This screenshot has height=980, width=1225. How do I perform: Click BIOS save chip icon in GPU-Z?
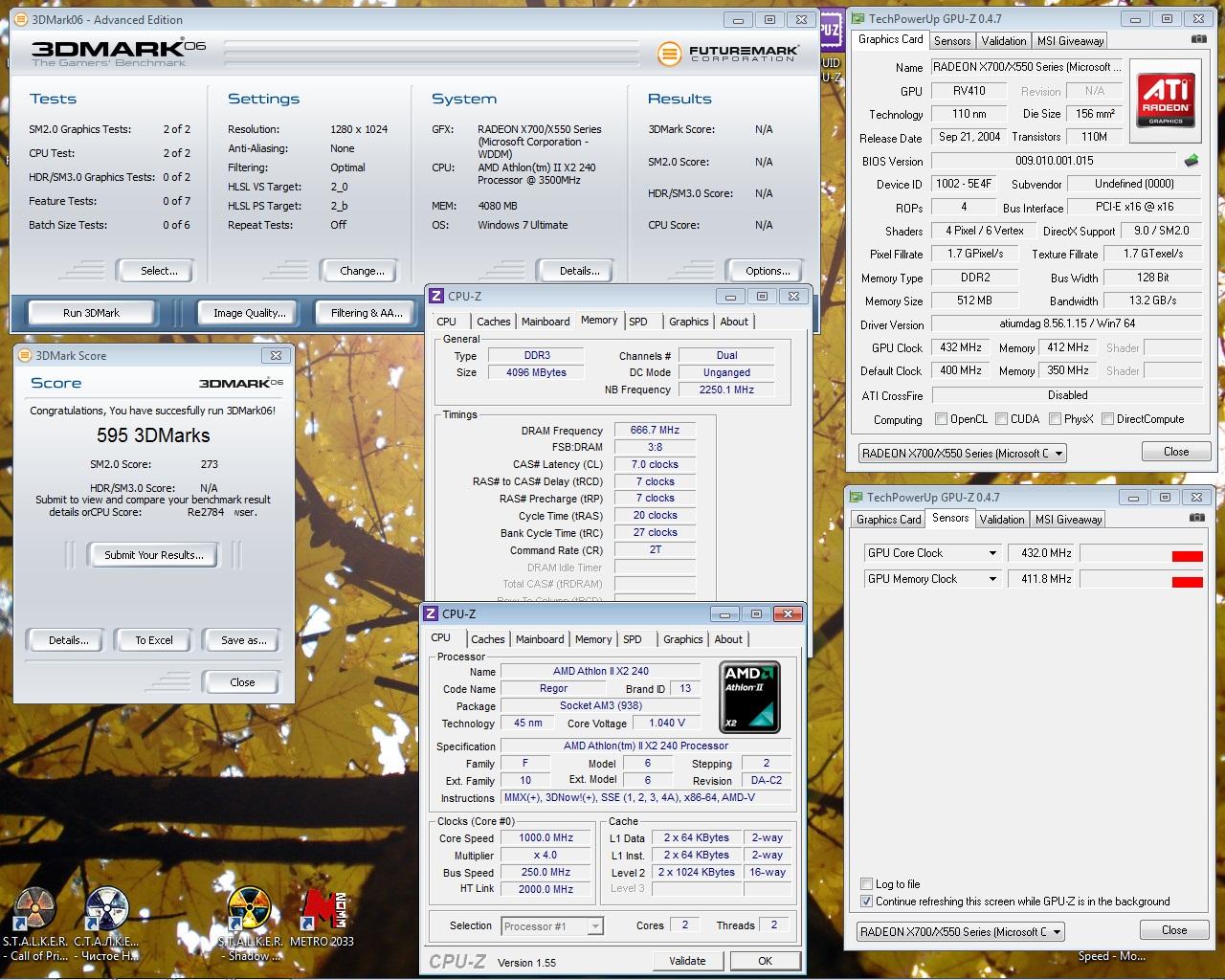(1192, 161)
